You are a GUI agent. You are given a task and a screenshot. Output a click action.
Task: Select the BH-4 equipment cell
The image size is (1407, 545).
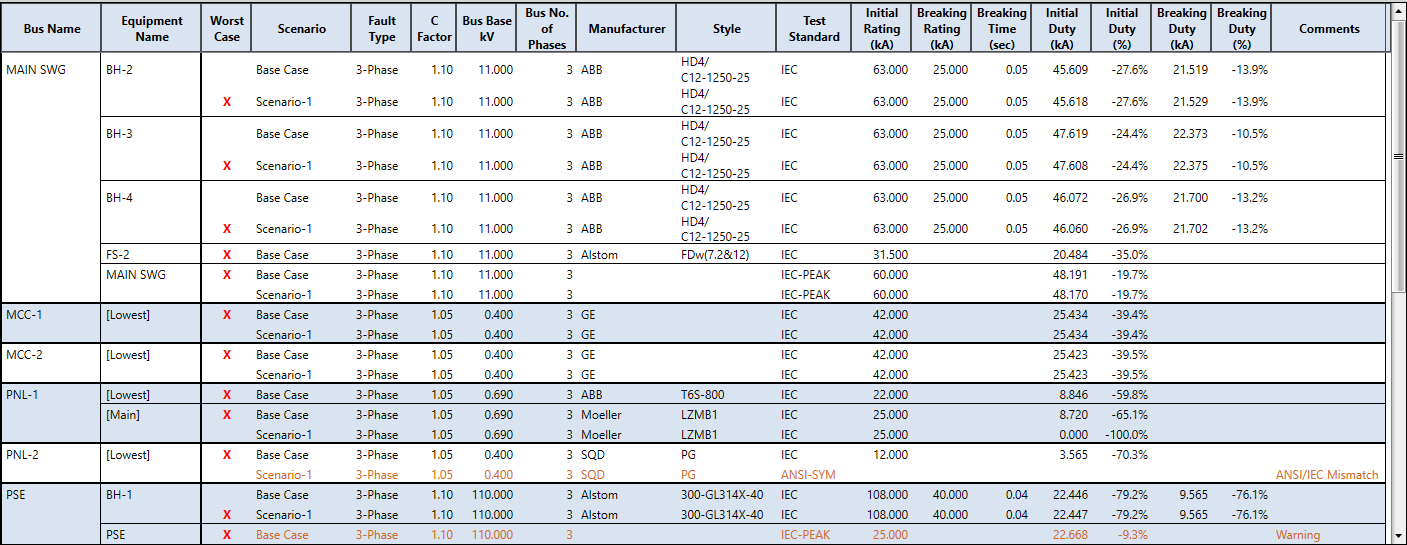click(152, 212)
